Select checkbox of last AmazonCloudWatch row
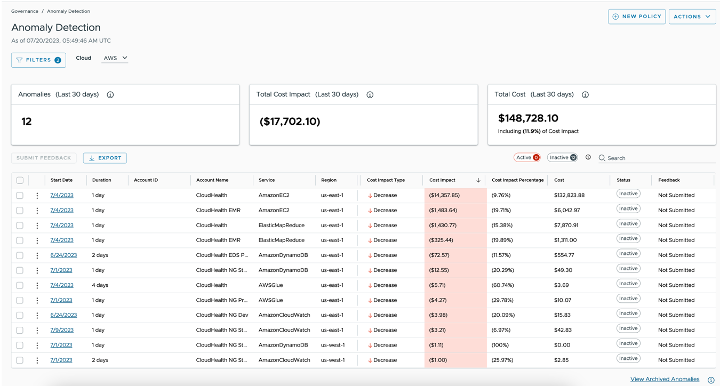This screenshot has height=386, width=720. 20,360
